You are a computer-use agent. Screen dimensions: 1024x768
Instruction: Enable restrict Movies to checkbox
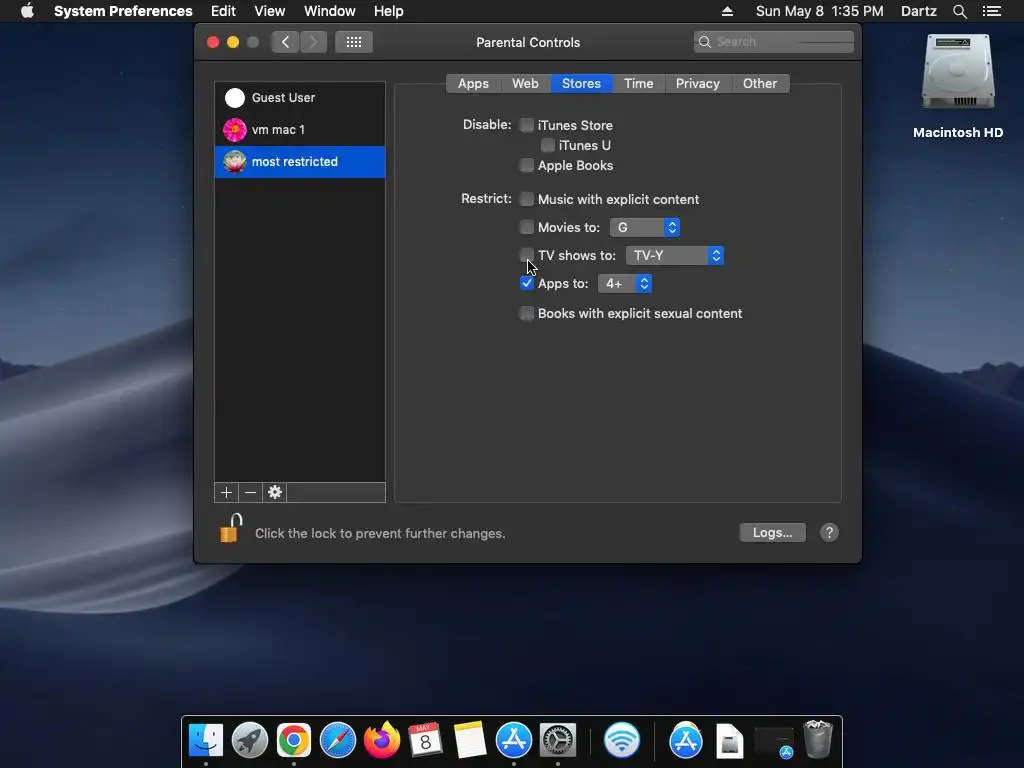(527, 227)
